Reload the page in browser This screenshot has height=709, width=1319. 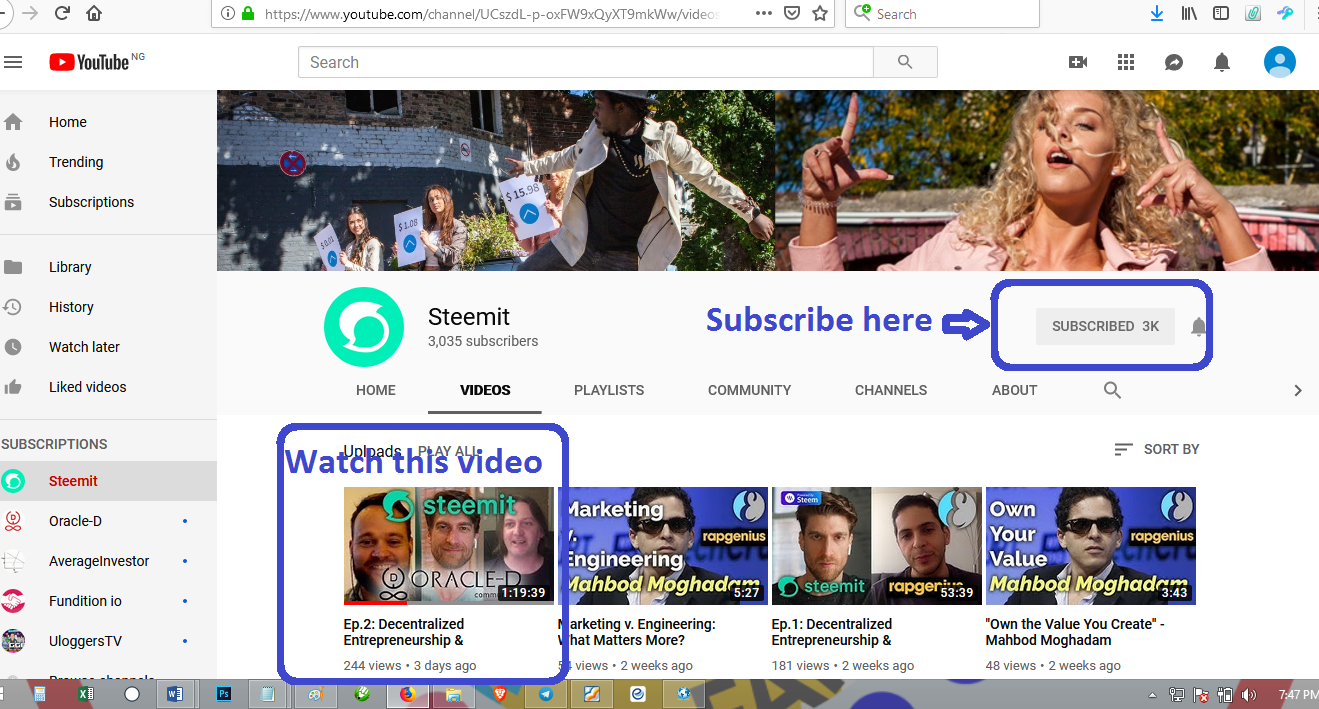pos(62,14)
